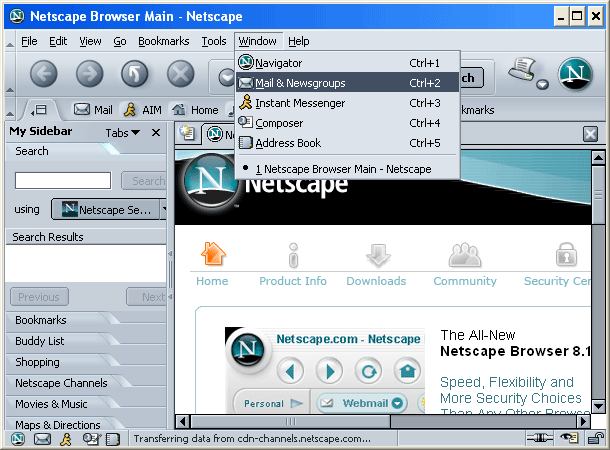Viewport: 610px width, 450px height.
Task: Click the Next results button
Action: tap(147, 297)
